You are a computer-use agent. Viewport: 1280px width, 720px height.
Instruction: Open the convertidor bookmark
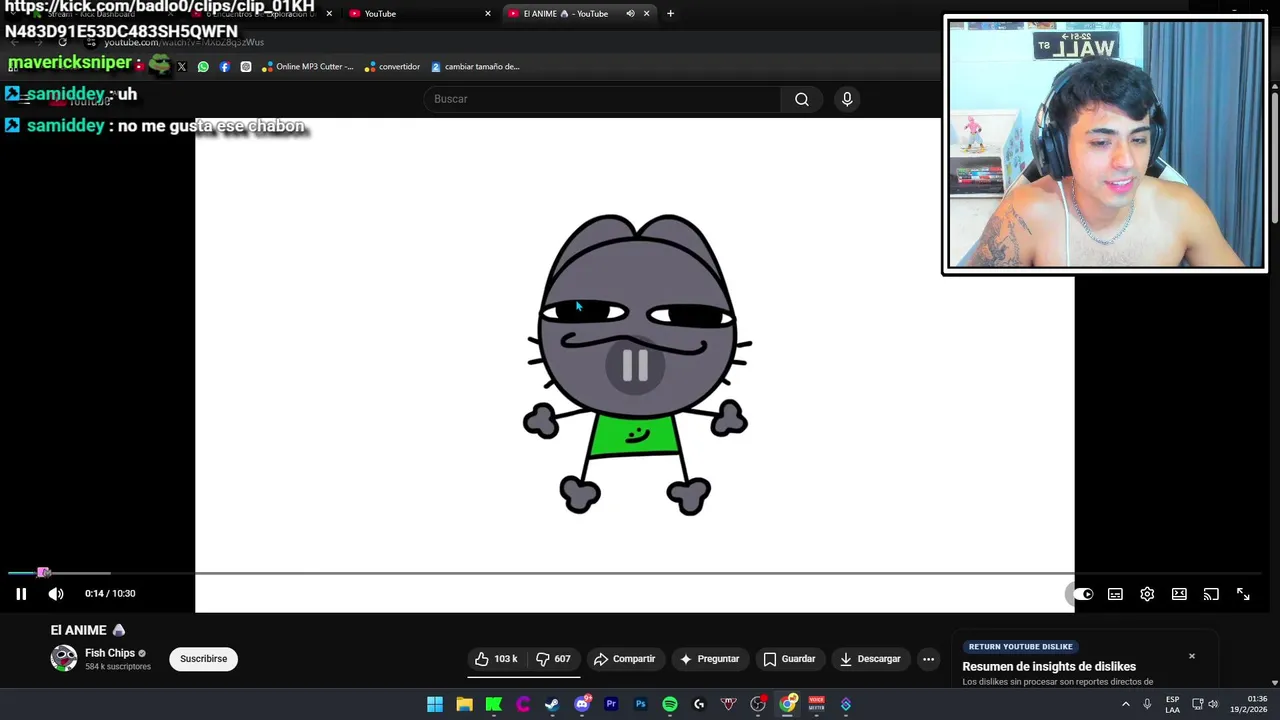click(x=393, y=67)
